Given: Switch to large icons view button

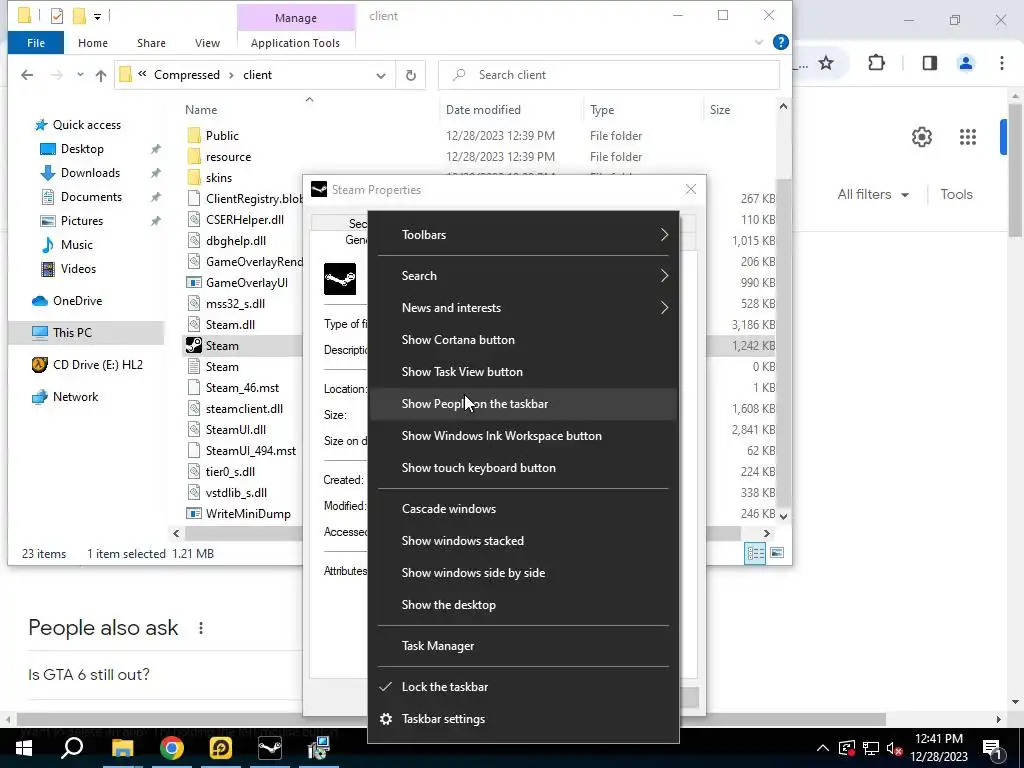Looking at the screenshot, I should (x=777, y=553).
